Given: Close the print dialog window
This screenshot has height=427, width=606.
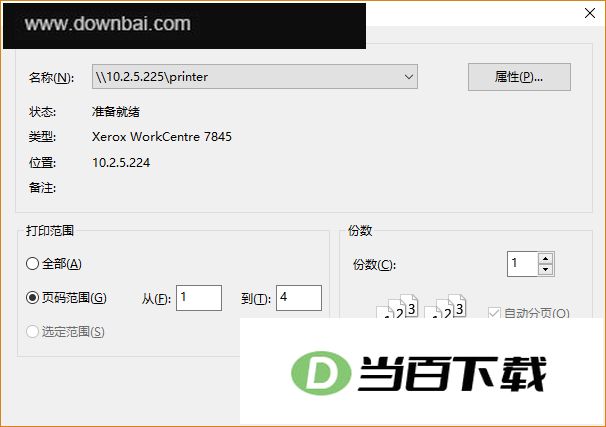Looking at the screenshot, I should pos(590,13).
